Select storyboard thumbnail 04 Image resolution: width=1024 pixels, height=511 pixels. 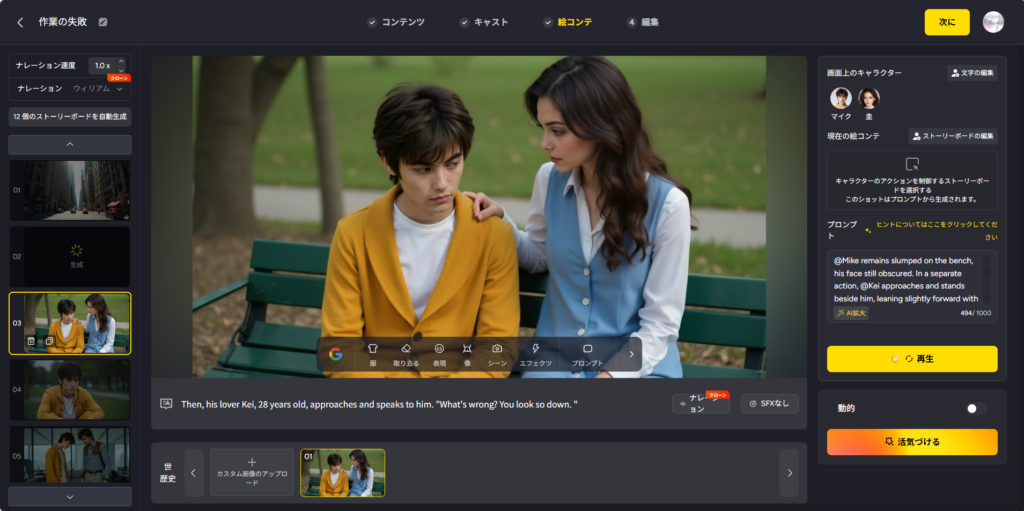[x=70, y=390]
